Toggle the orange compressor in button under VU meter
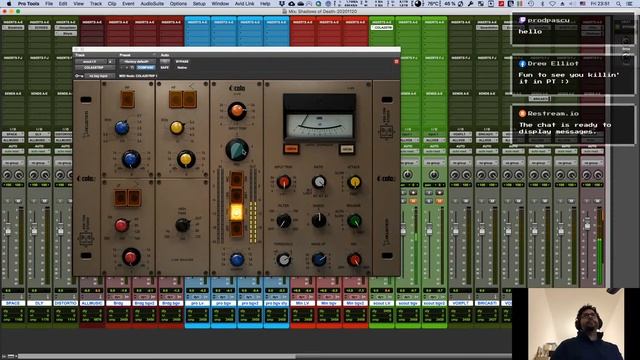 coord(291,149)
